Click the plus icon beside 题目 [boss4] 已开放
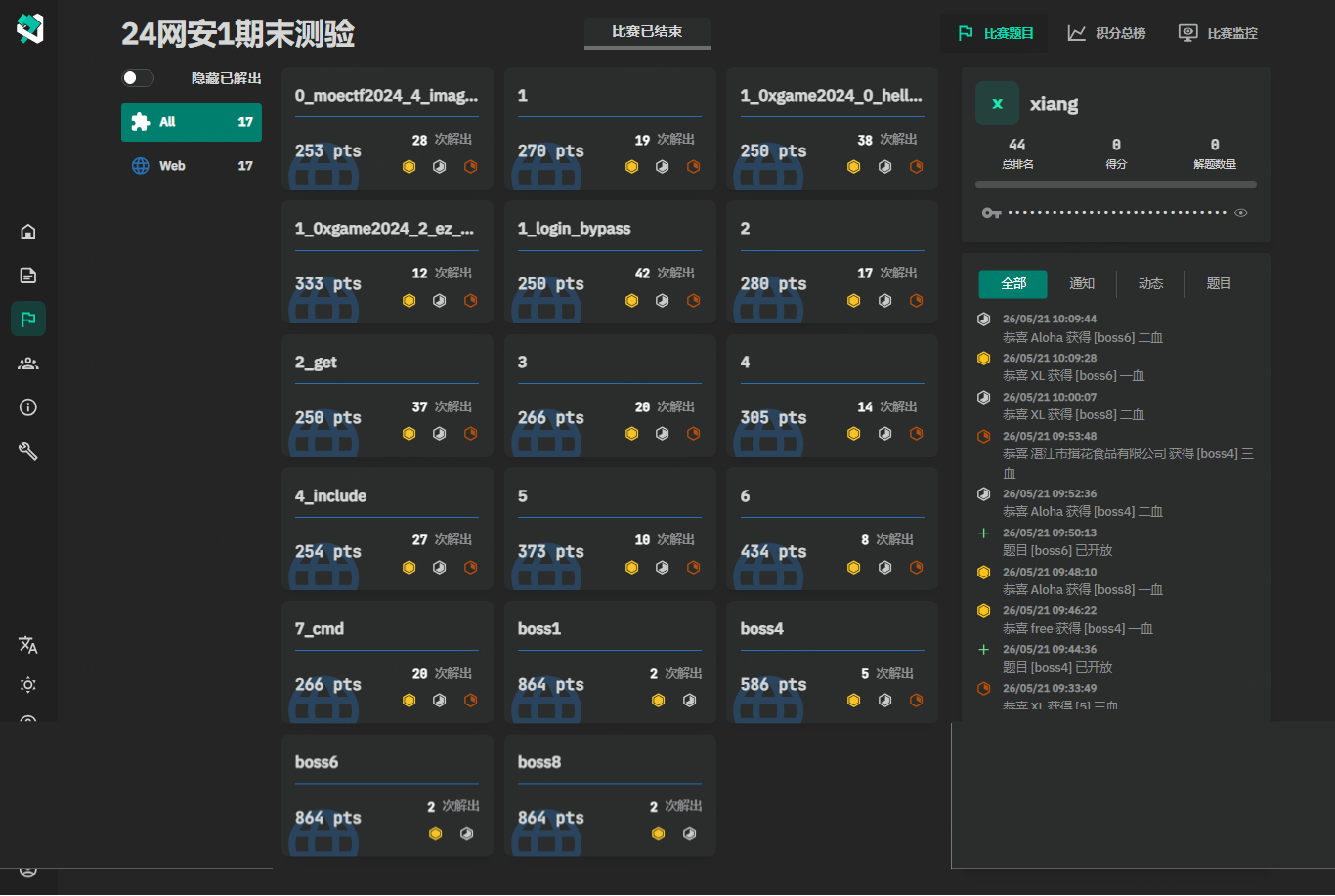This screenshot has height=896, width=1335. 983,649
